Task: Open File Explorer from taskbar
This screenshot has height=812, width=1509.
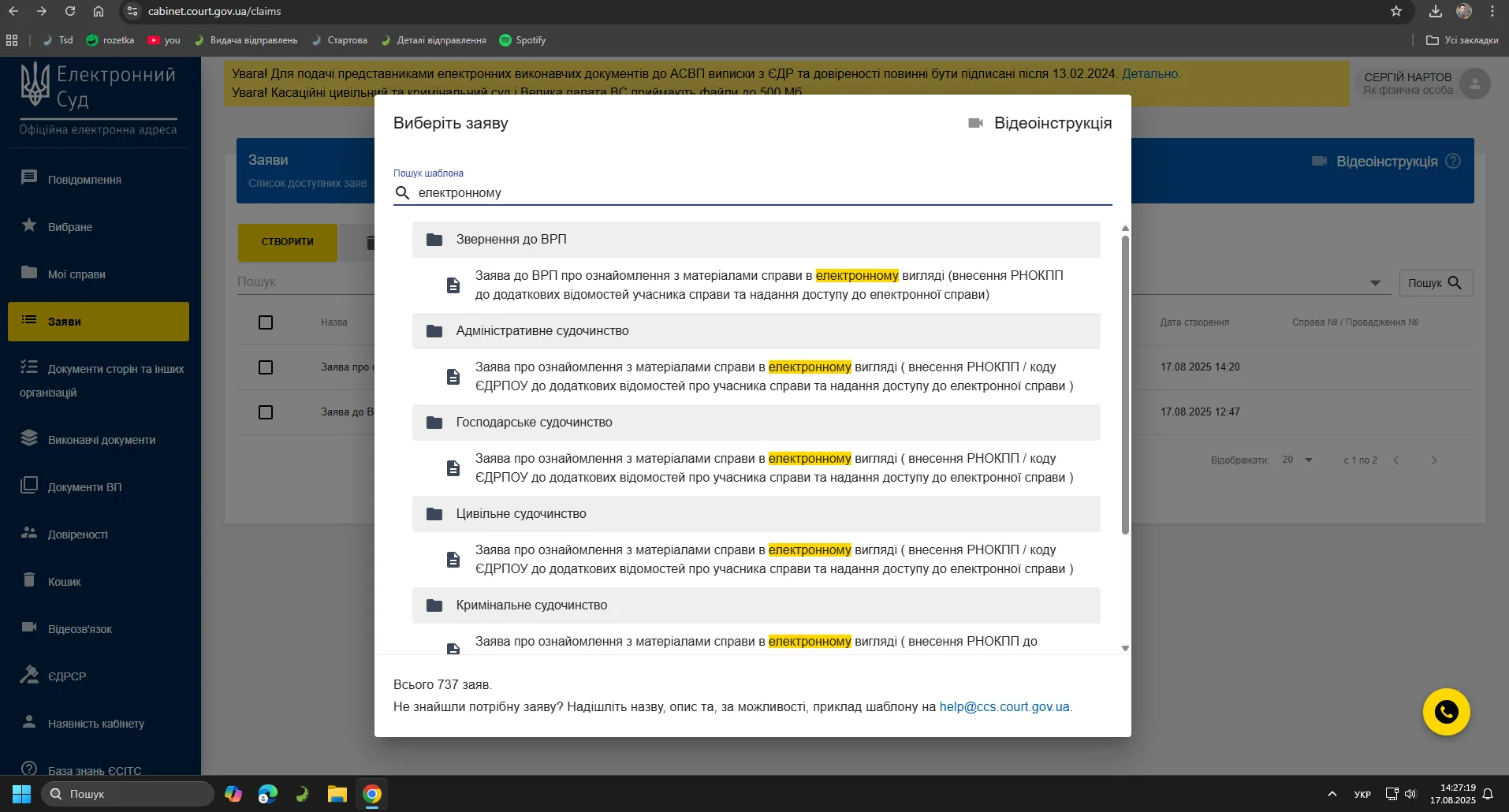Action: tap(337, 794)
